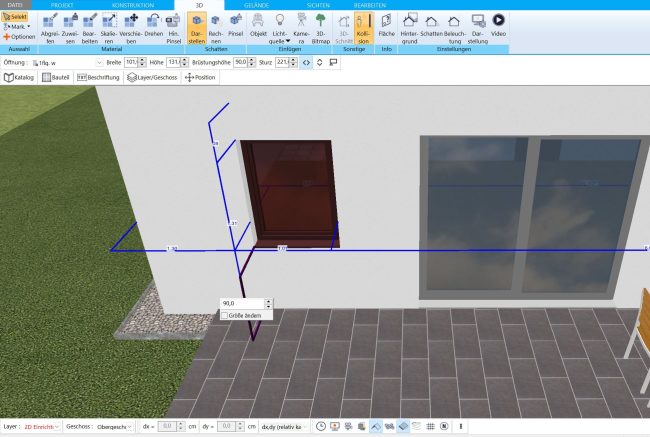
Task: Open the Layer/Geschoss button
Action: [152, 78]
